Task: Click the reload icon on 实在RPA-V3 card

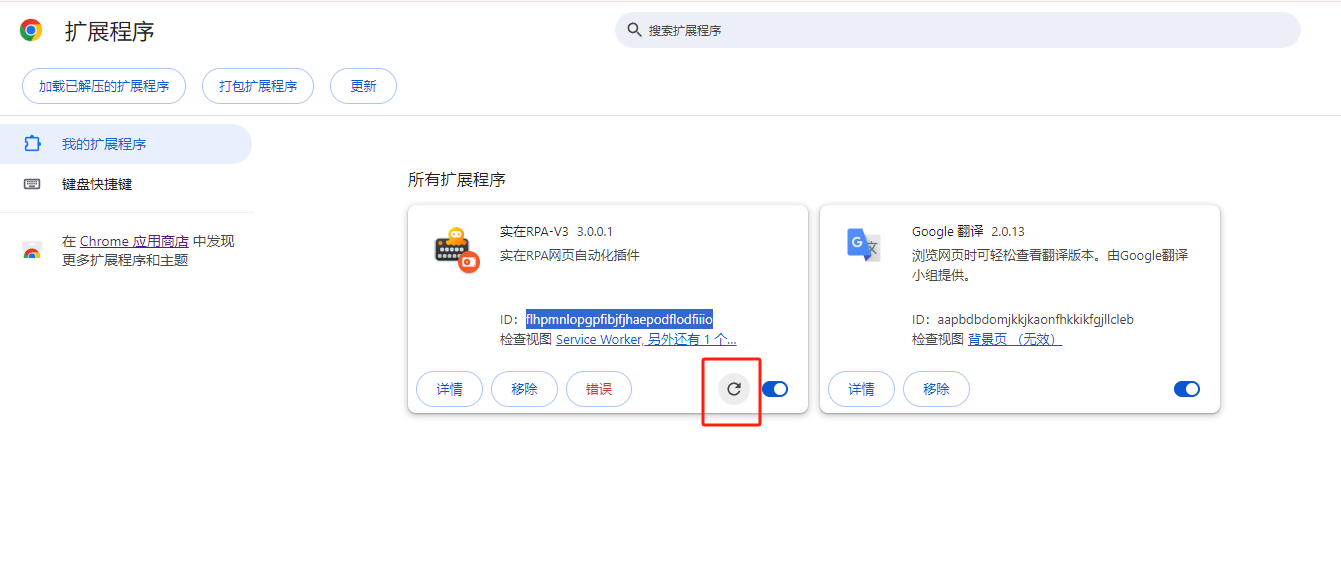Action: [733, 389]
